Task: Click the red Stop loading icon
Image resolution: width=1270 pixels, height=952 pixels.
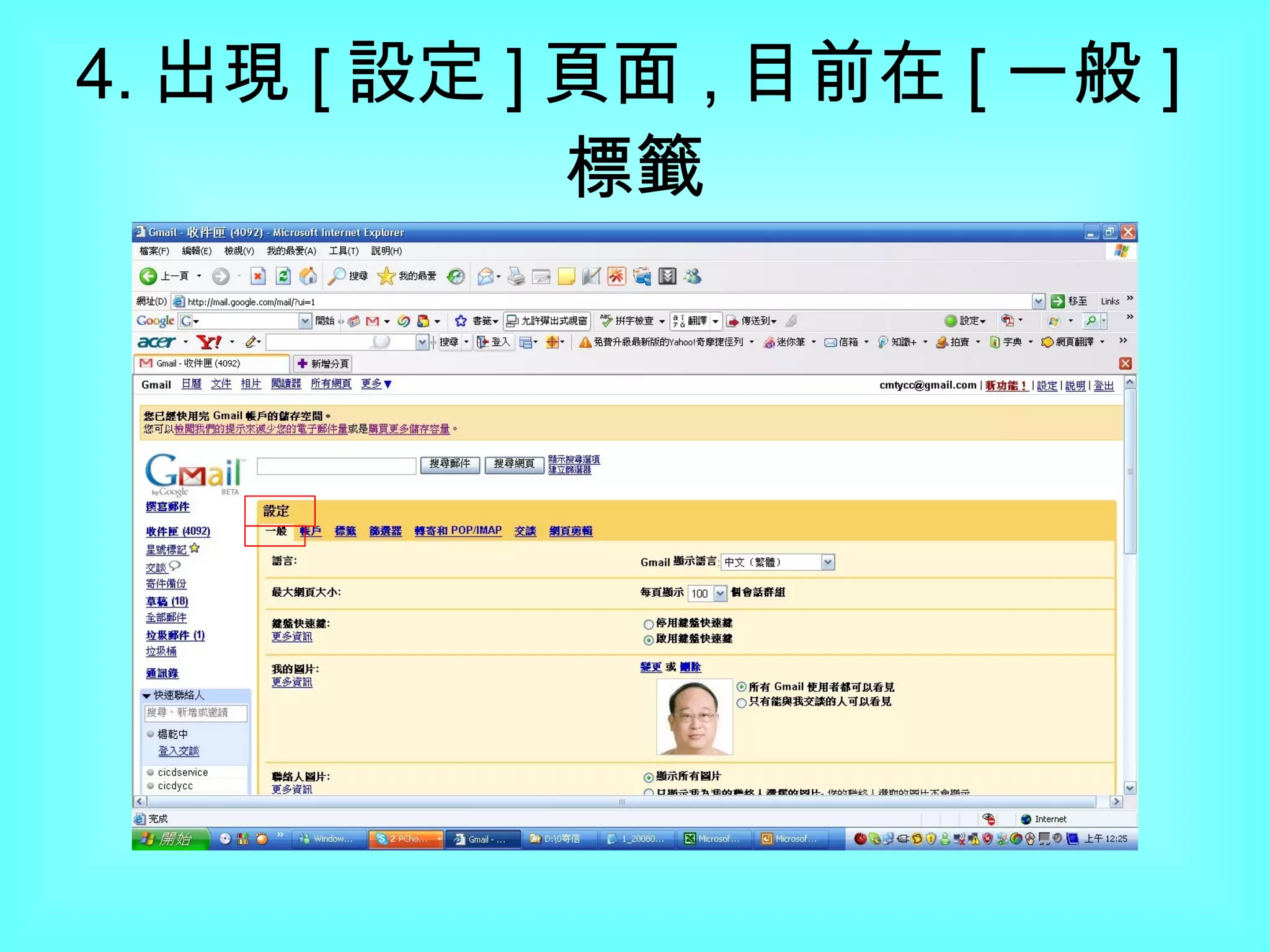Action: (258, 276)
